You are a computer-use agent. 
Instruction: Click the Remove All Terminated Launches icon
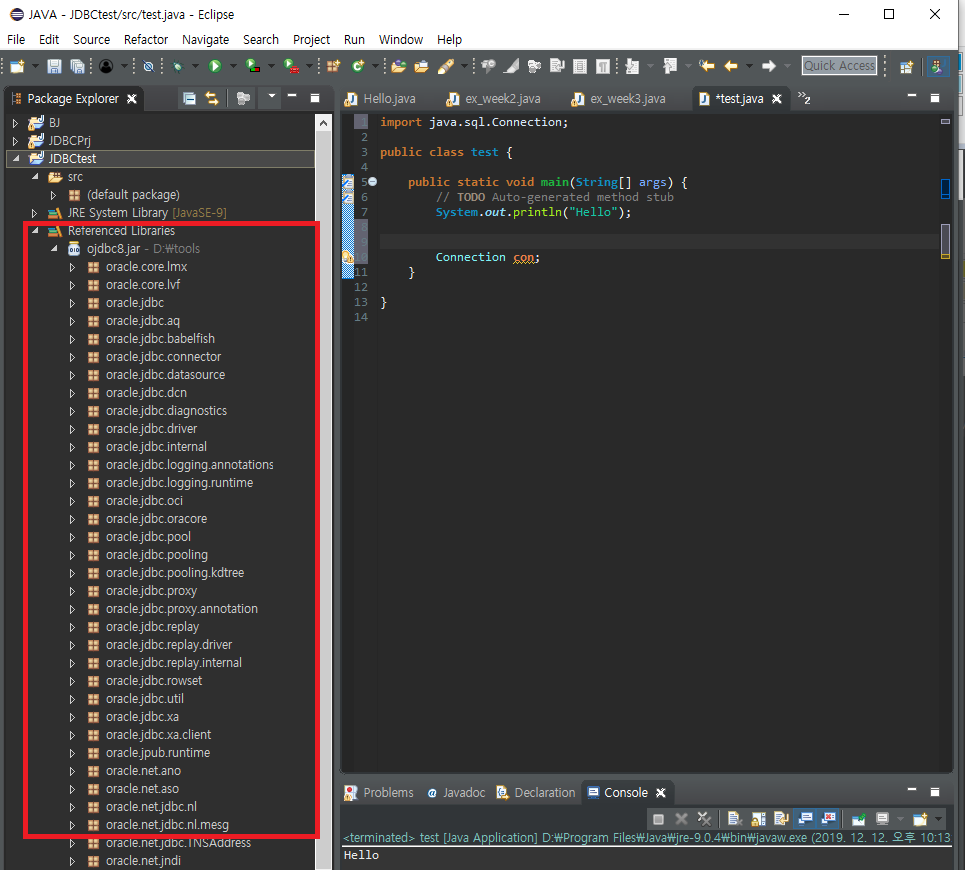pos(705,819)
